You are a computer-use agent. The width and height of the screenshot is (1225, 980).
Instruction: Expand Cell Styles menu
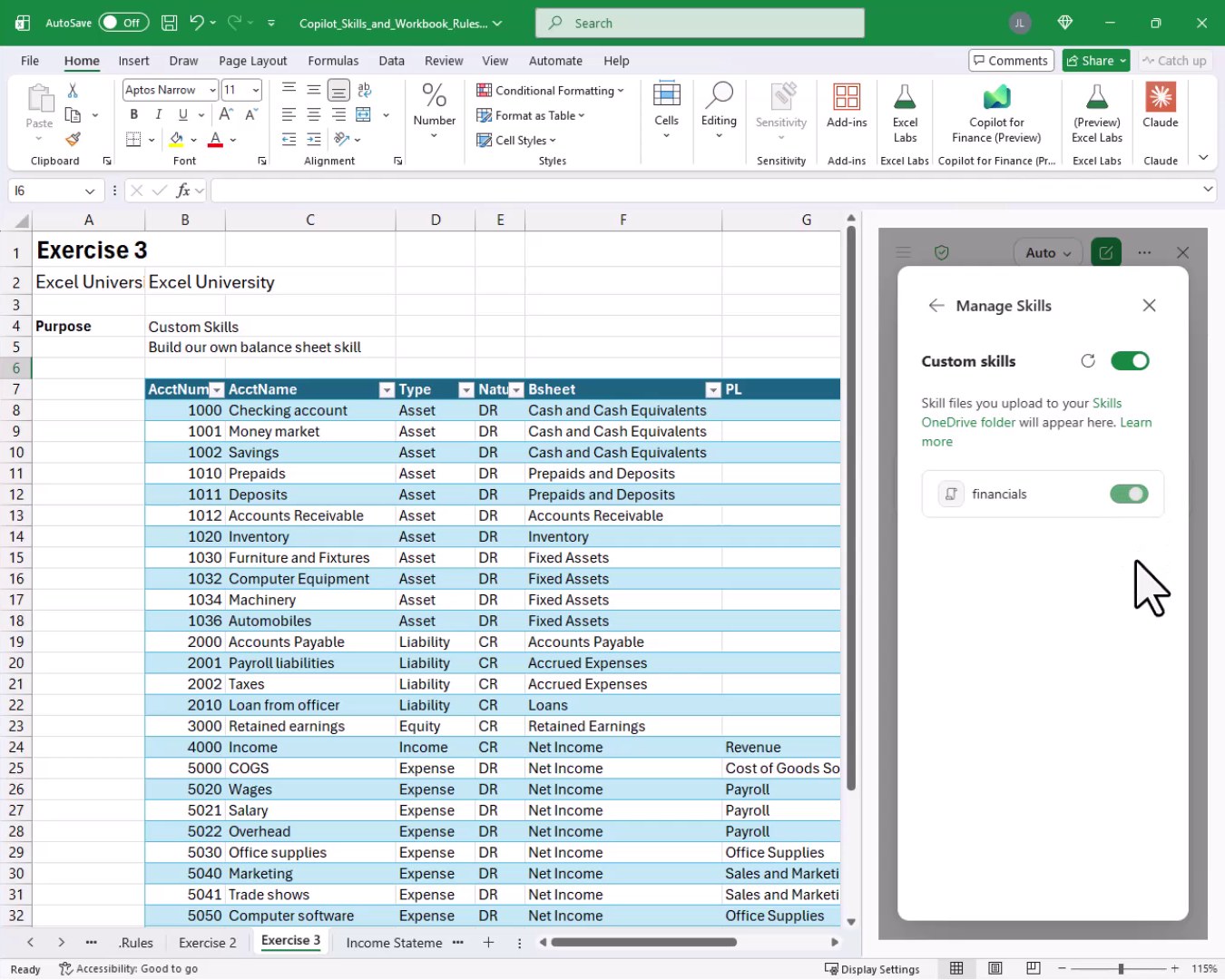coord(516,140)
